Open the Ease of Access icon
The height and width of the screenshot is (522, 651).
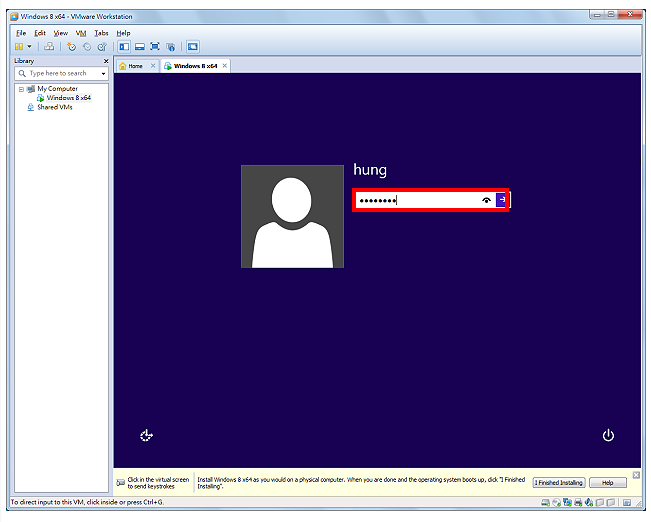click(146, 435)
